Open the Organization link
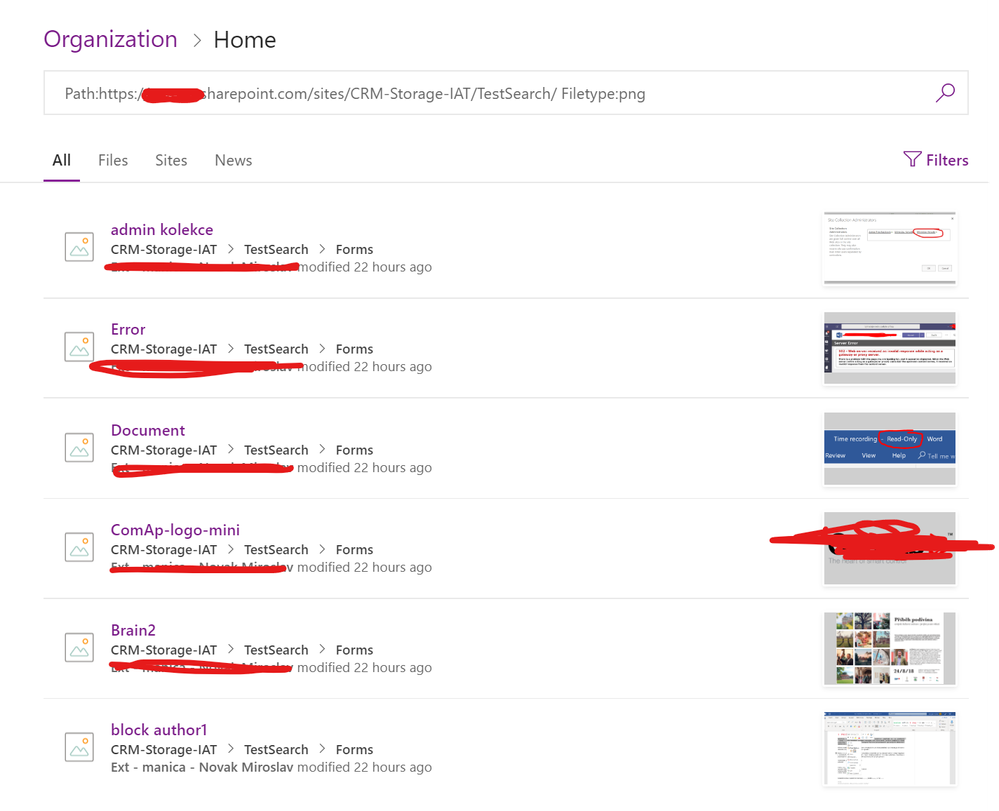999x811 pixels. [x=110, y=39]
